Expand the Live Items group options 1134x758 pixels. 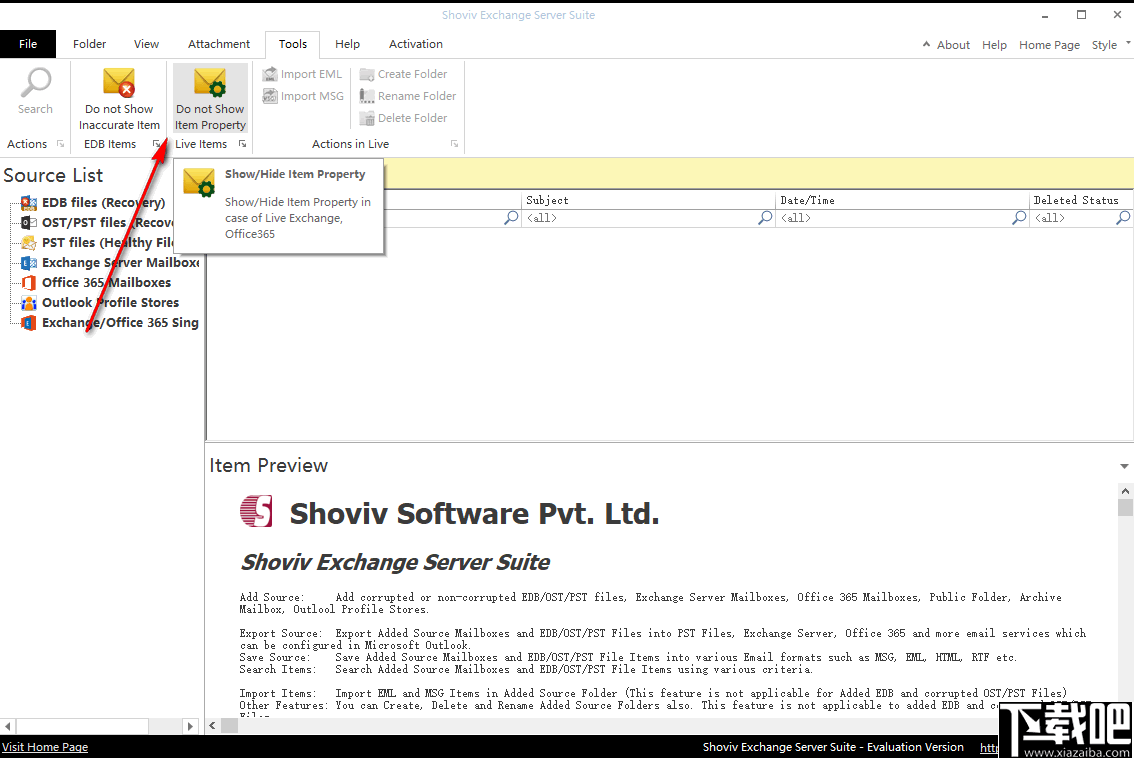tap(242, 143)
